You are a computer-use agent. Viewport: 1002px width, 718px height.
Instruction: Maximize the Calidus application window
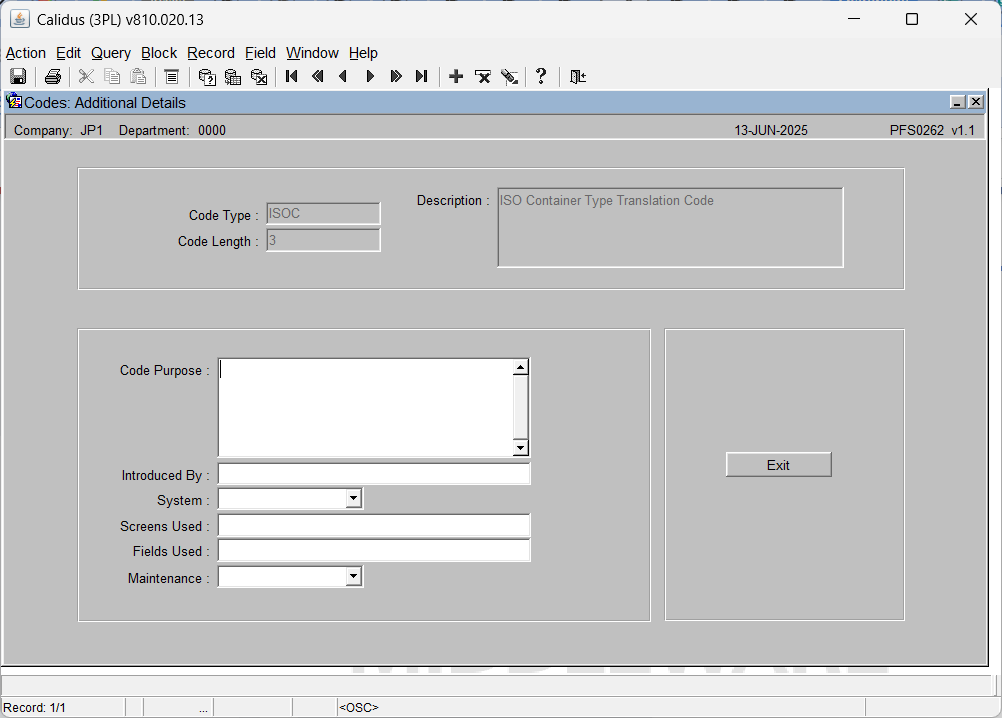pyautogui.click(x=912, y=19)
